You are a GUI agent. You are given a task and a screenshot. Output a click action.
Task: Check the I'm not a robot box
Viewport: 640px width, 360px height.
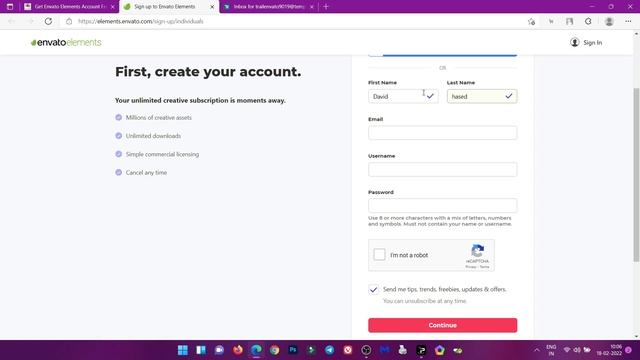(x=379, y=255)
